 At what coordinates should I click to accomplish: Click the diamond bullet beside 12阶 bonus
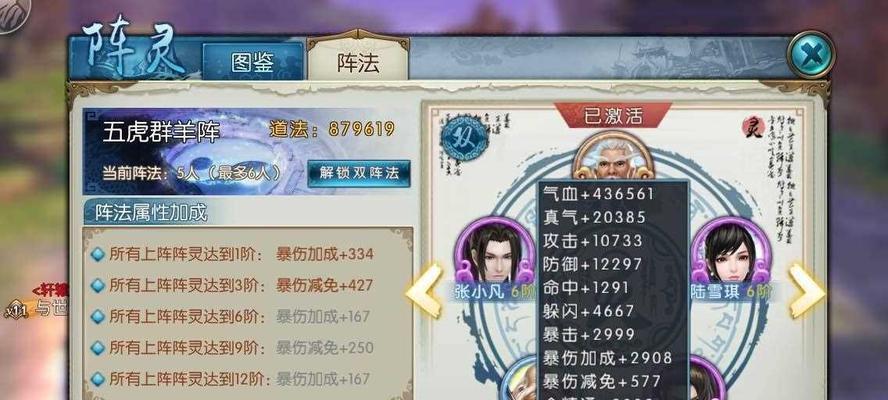98,378
